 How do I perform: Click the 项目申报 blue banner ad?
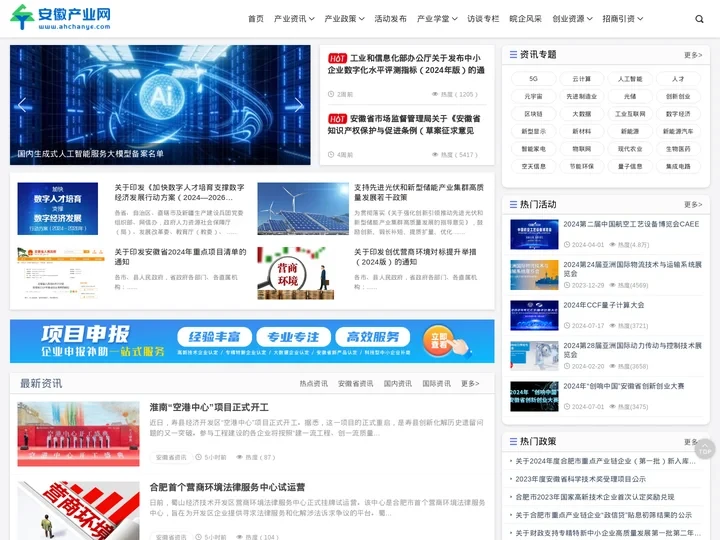click(x=252, y=341)
